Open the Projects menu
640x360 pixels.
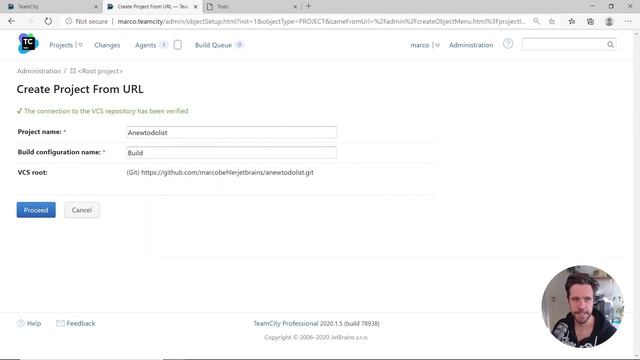click(61, 45)
